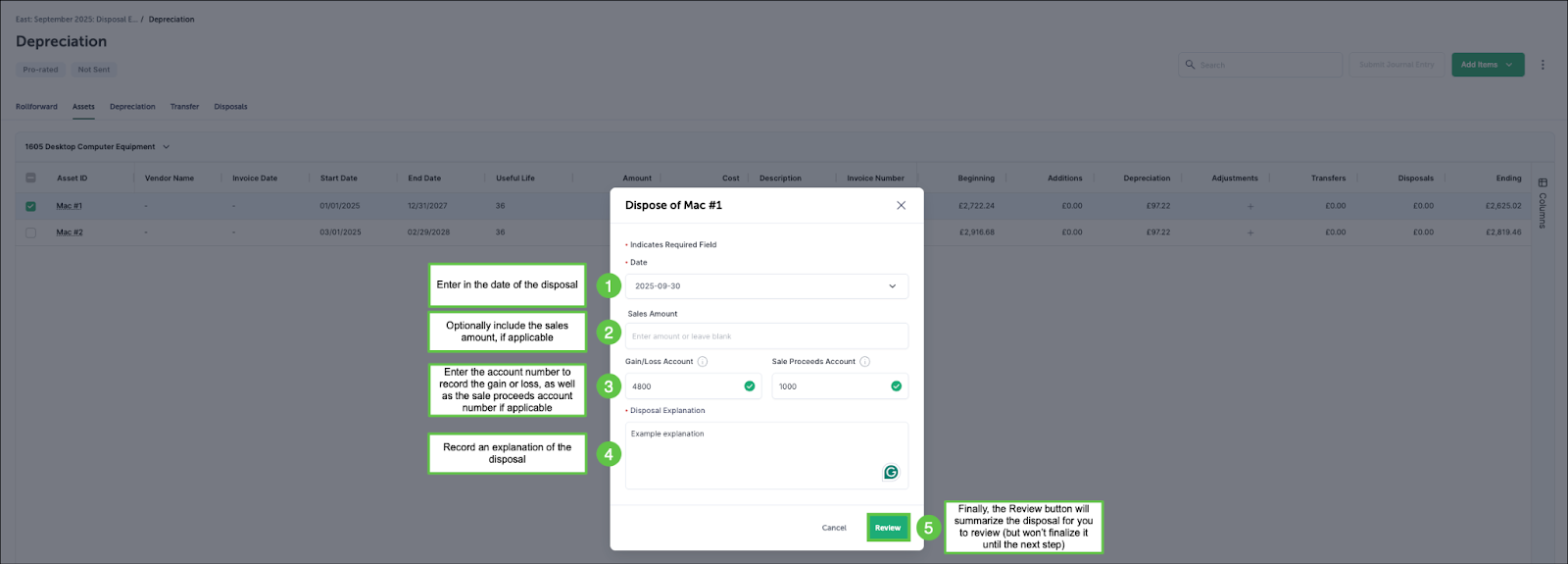This screenshot has height=564, width=1568.
Task: Check the Mac #2 row checkbox
Action: [30, 232]
